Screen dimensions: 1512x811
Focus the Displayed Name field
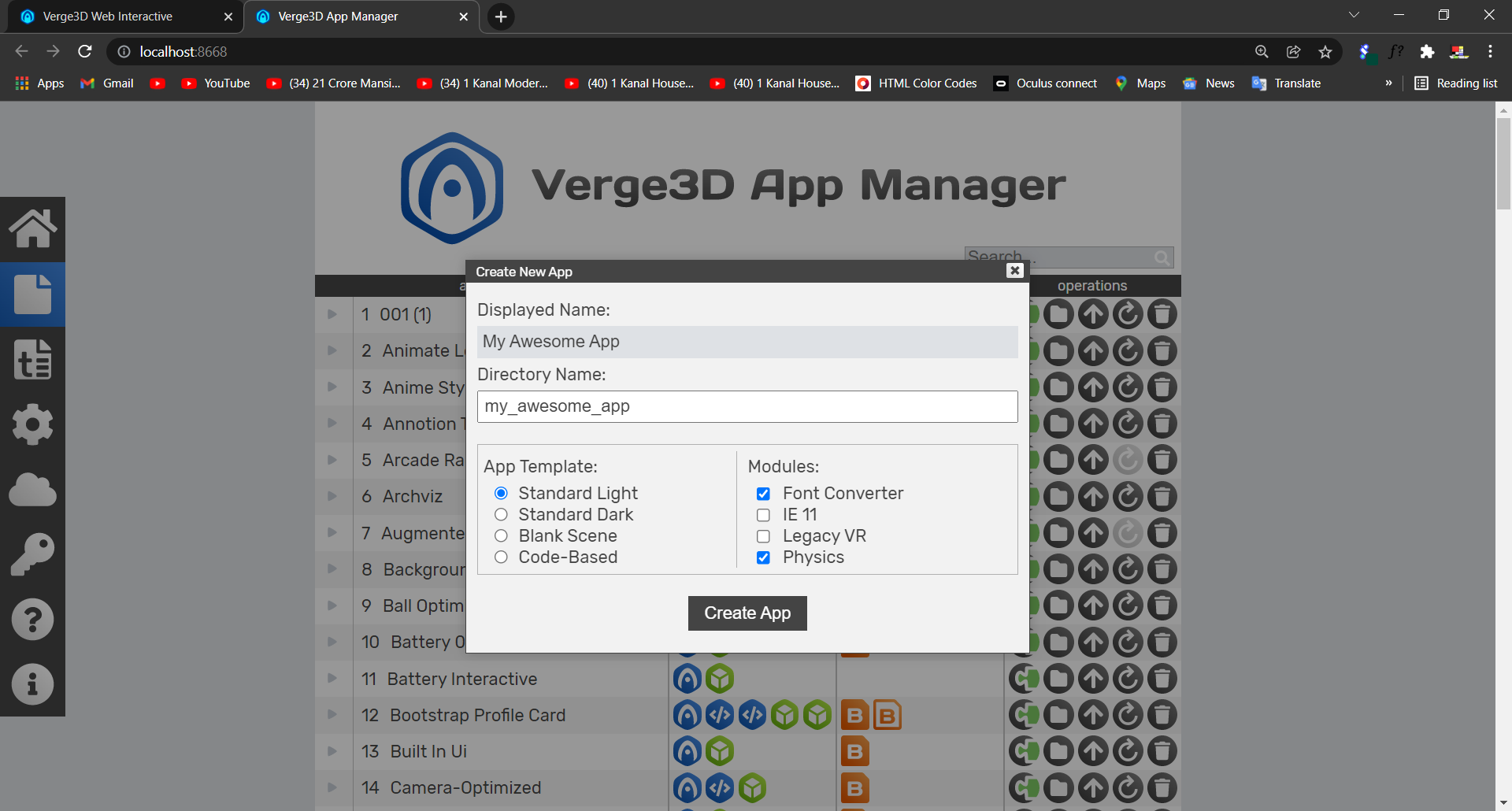tap(747, 342)
